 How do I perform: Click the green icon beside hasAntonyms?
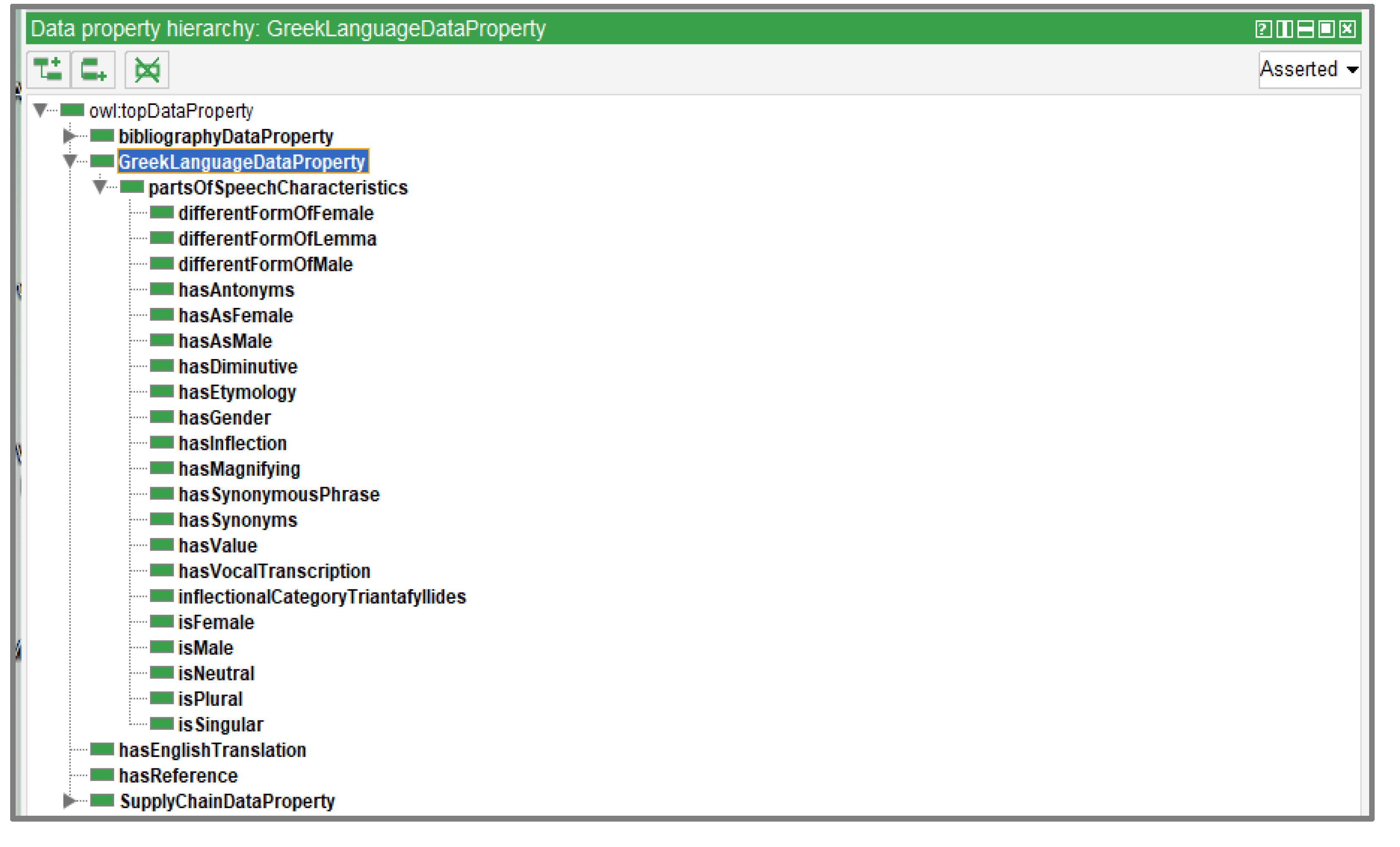[x=161, y=289]
